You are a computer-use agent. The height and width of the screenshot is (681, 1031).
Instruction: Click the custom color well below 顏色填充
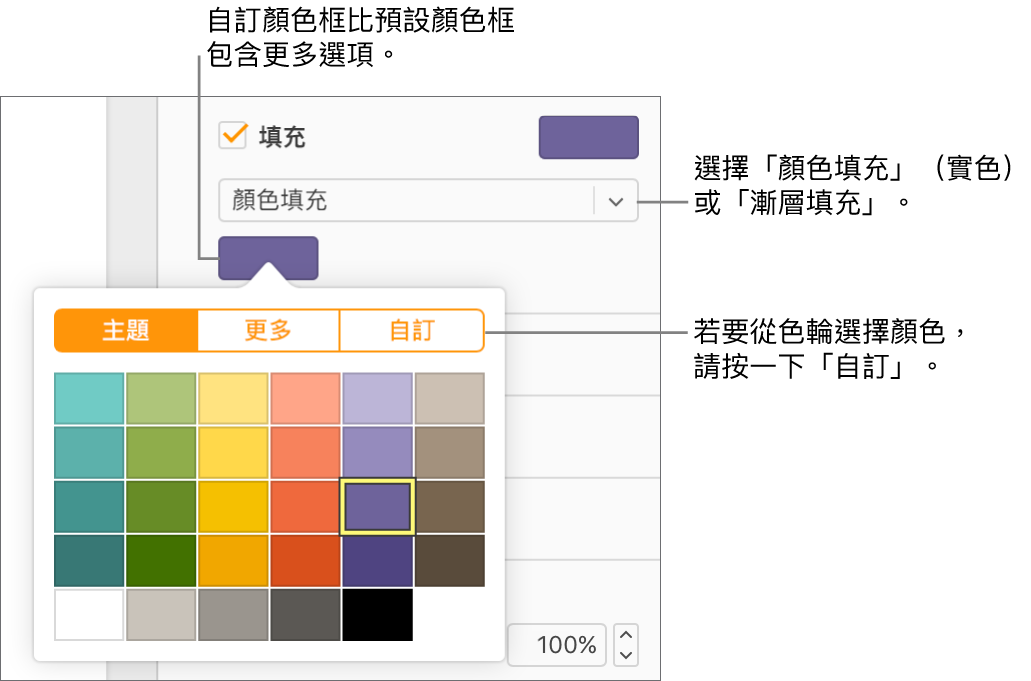pyautogui.click(x=268, y=258)
